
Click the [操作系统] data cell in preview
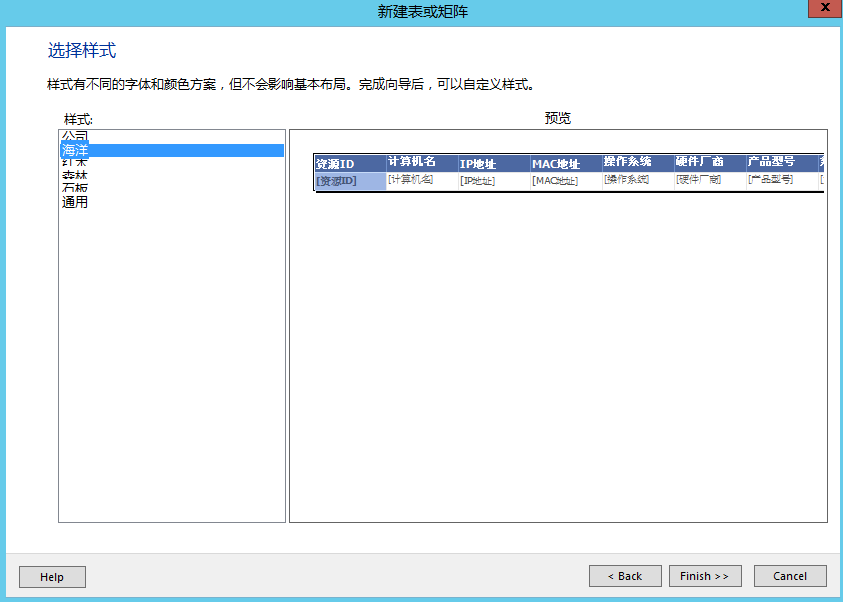click(638, 181)
